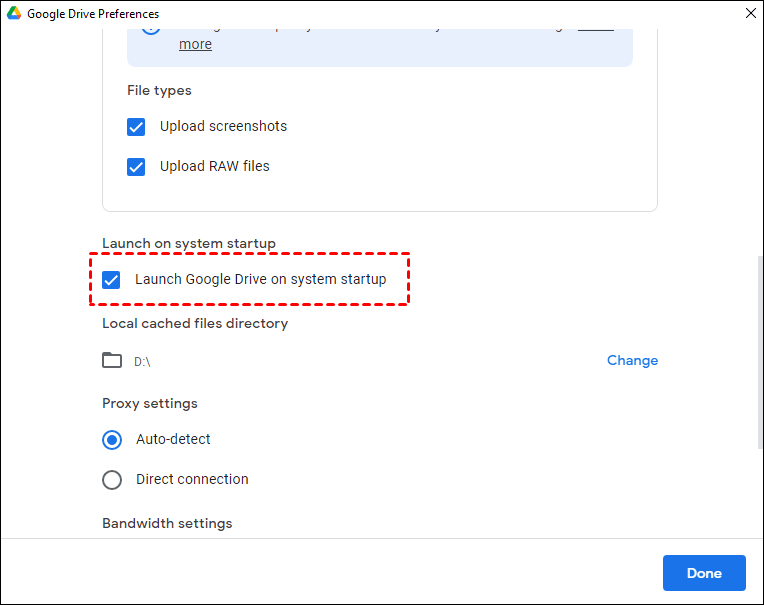The width and height of the screenshot is (764, 605).
Task: Click the folder icon beside D:\ path
Action: pyautogui.click(x=112, y=360)
